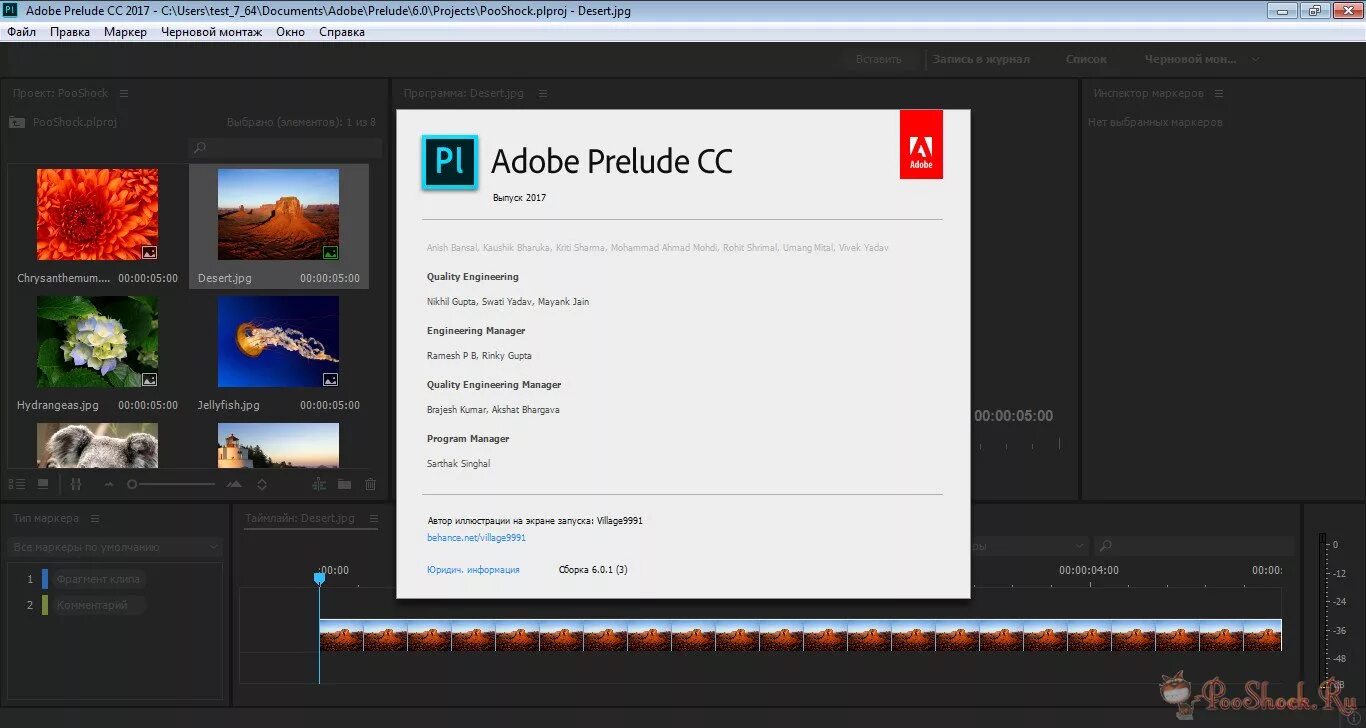
Task: Switch Project panel to list view
Action: tap(17, 484)
